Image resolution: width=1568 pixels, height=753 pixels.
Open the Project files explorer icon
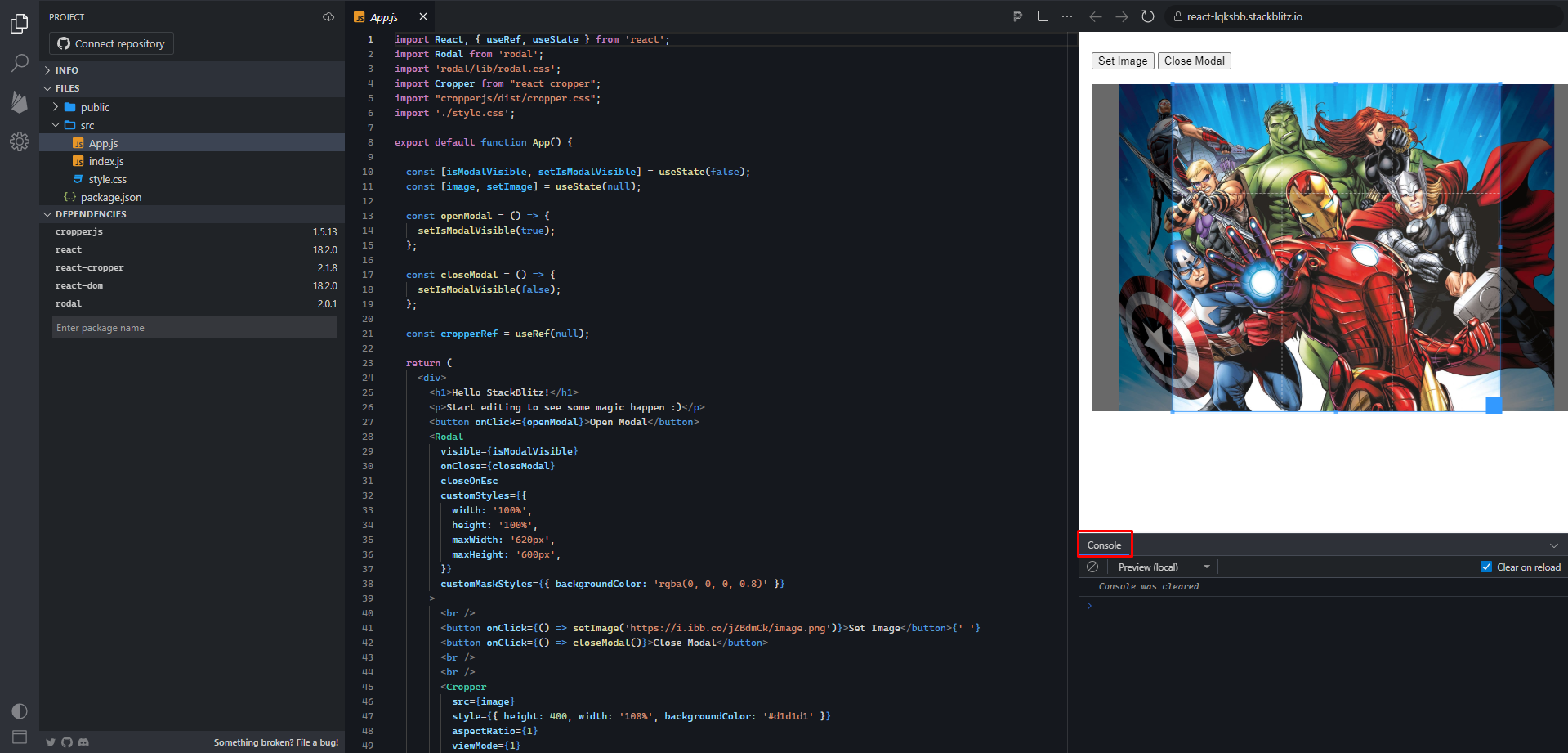click(x=20, y=24)
